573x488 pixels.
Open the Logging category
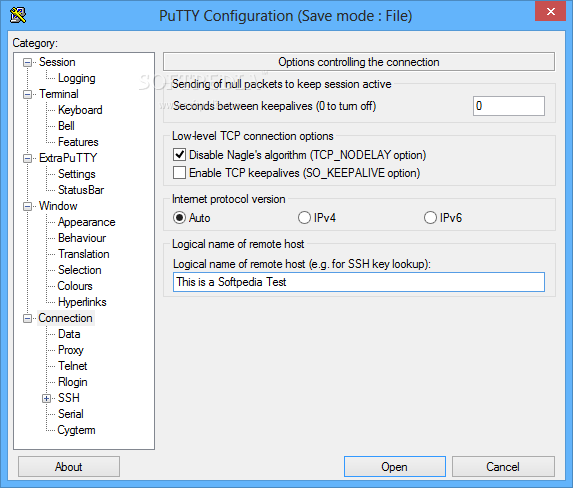(76, 78)
